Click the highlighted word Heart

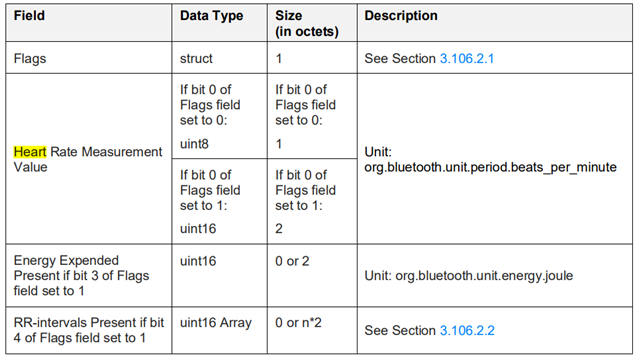(30, 152)
